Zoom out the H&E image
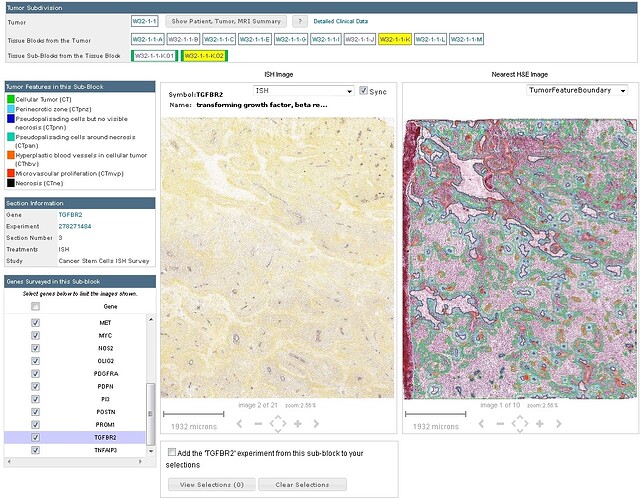Viewport: 641px width, 499px height. (x=500, y=424)
